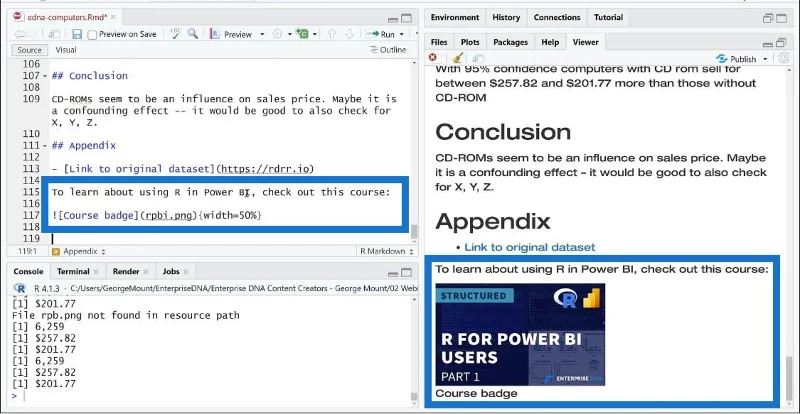Image resolution: width=800 pixels, height=414 pixels.
Task: Click the Rmd file icon on editor tab
Action: [19, 17]
